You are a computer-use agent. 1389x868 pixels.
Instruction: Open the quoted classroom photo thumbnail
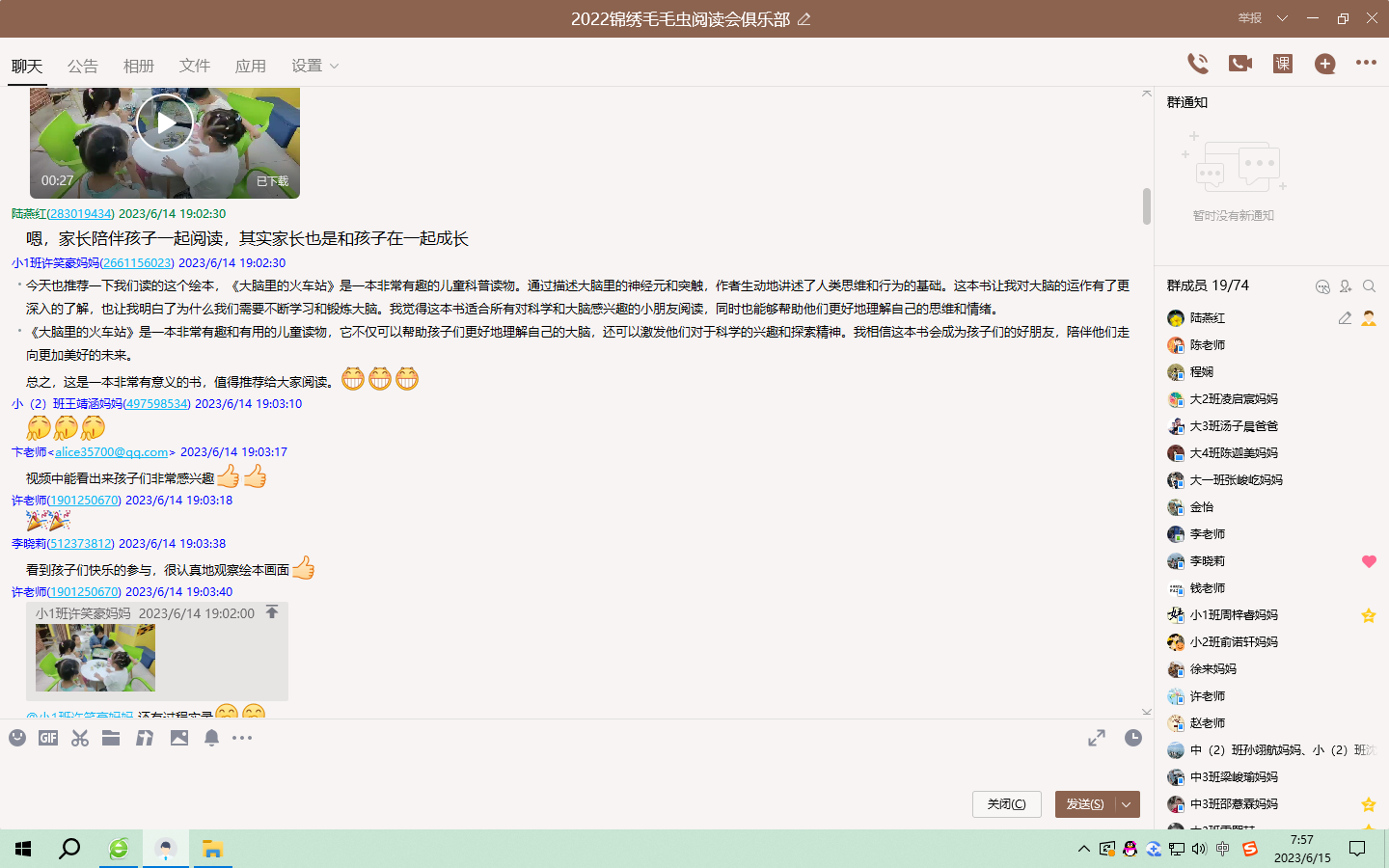(95, 658)
